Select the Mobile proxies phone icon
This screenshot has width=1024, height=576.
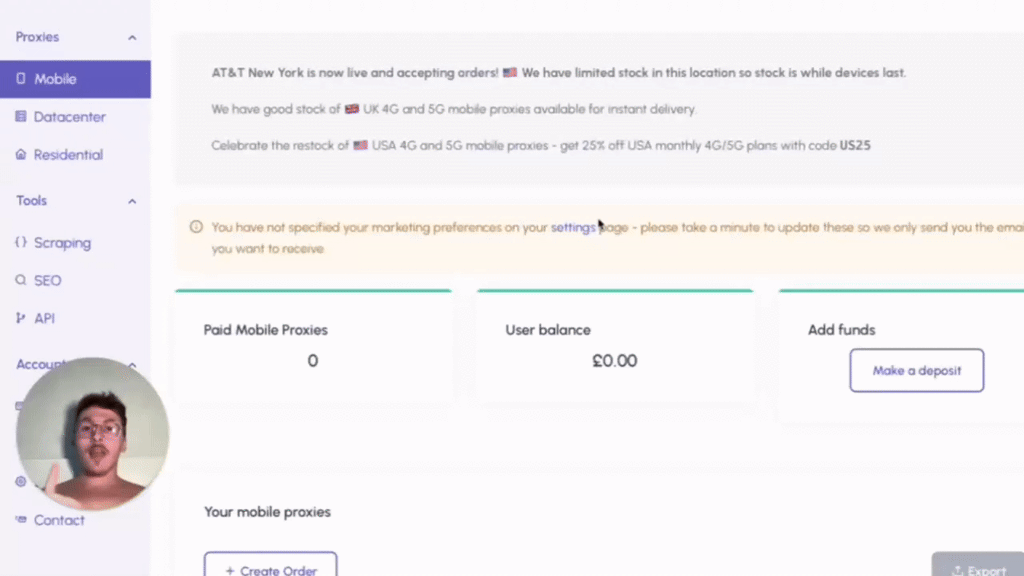click(22, 79)
